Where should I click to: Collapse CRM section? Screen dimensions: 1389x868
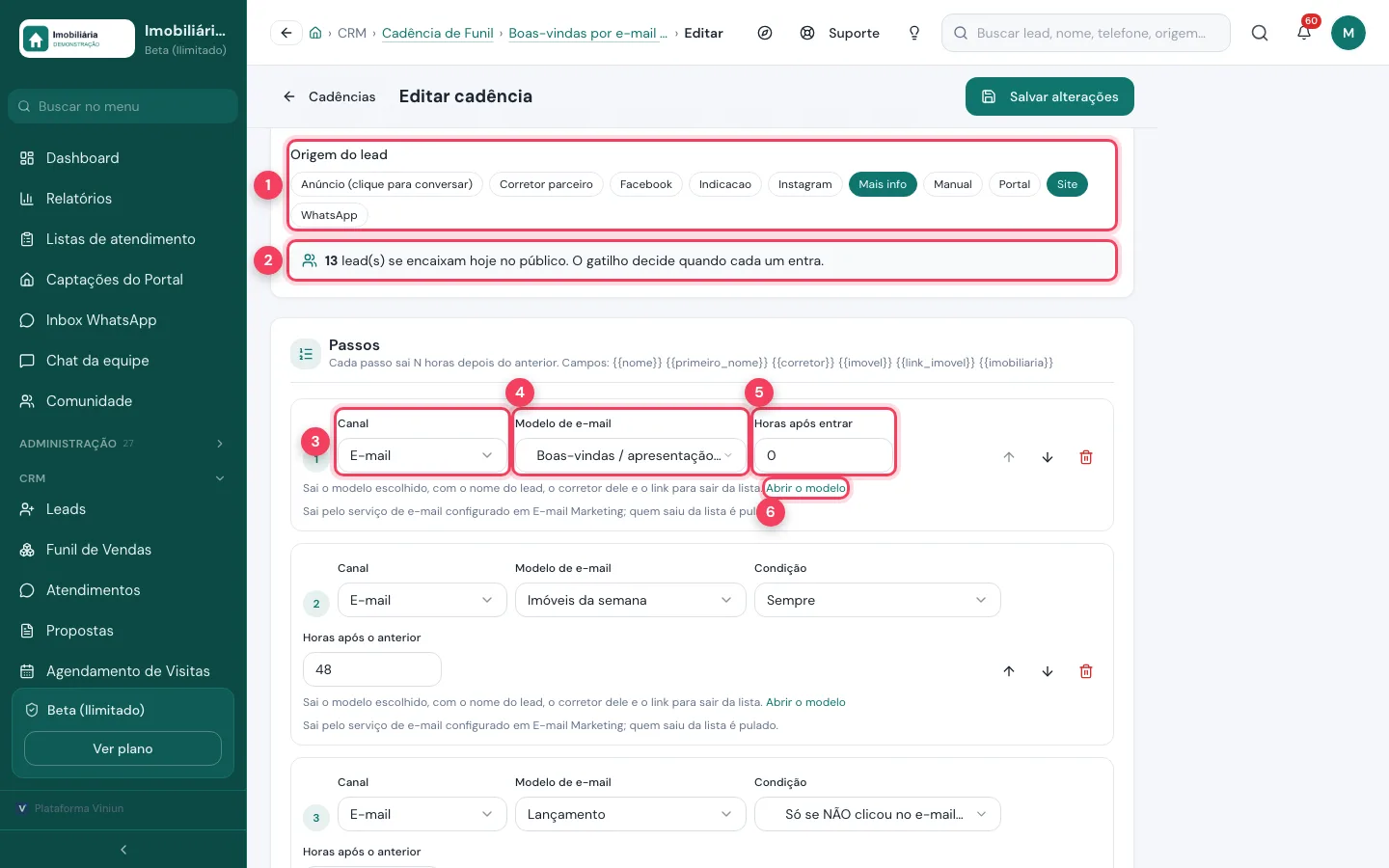(123, 478)
